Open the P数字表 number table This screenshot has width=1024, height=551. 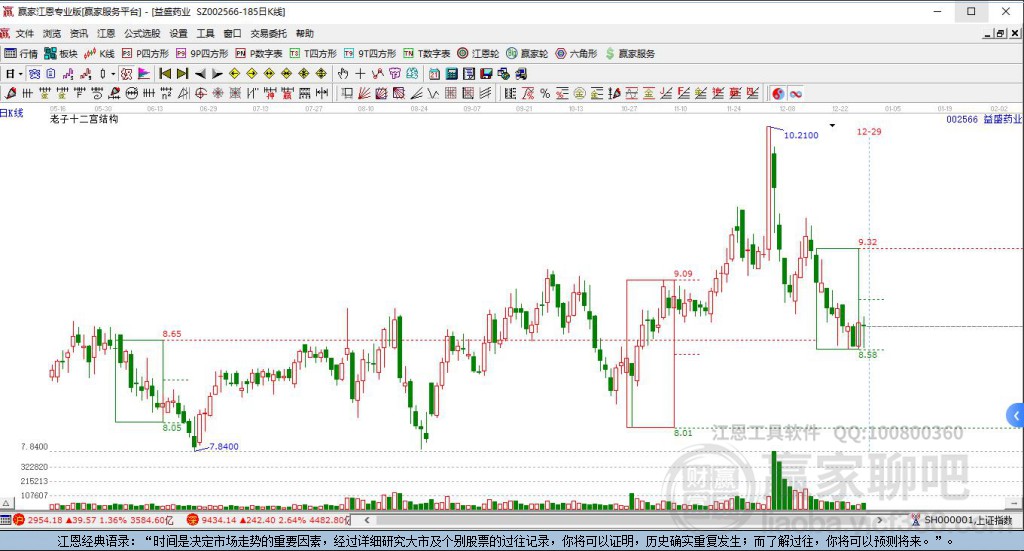[x=259, y=54]
